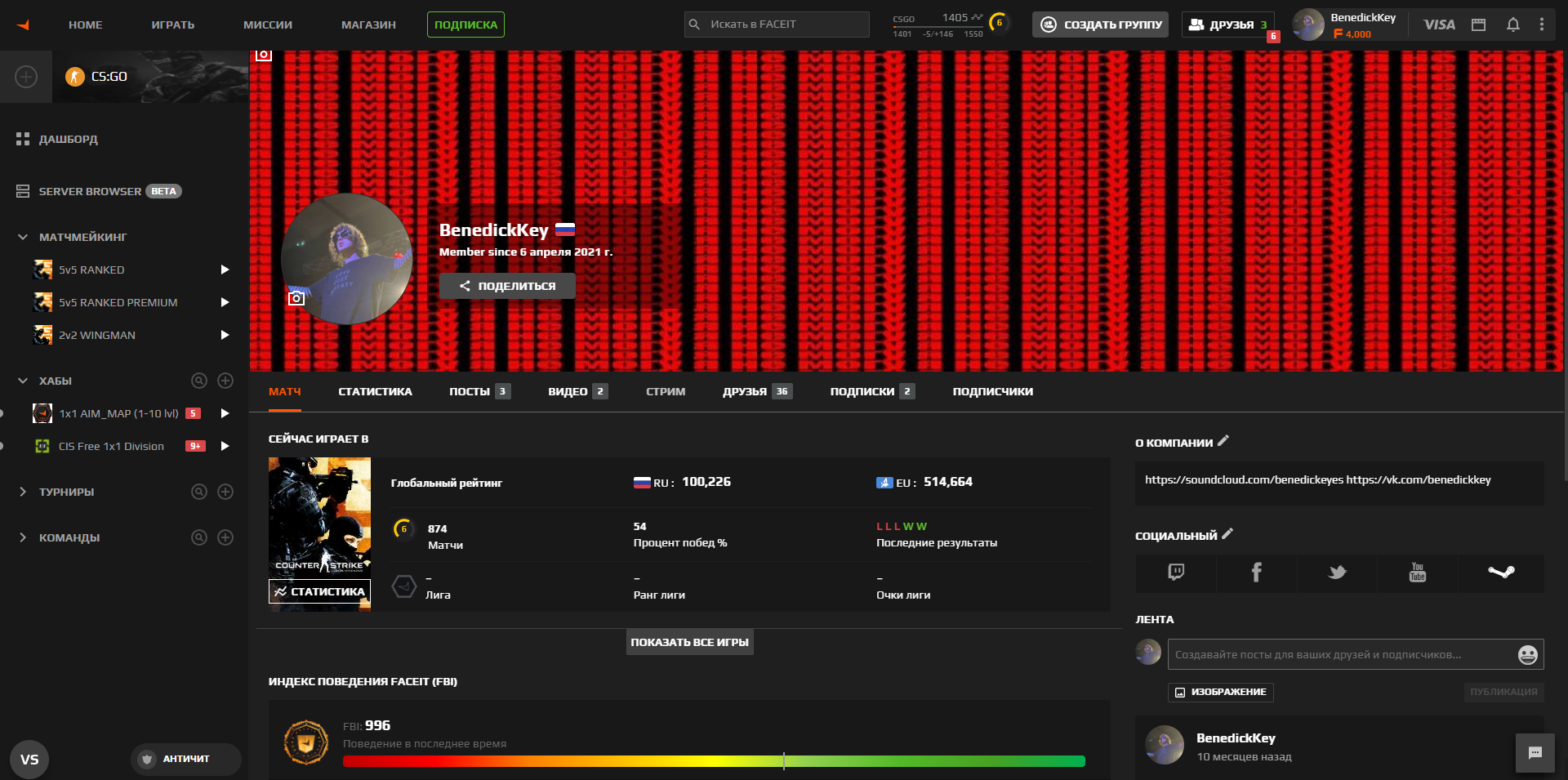Open emoji picker in post field

click(x=1527, y=654)
